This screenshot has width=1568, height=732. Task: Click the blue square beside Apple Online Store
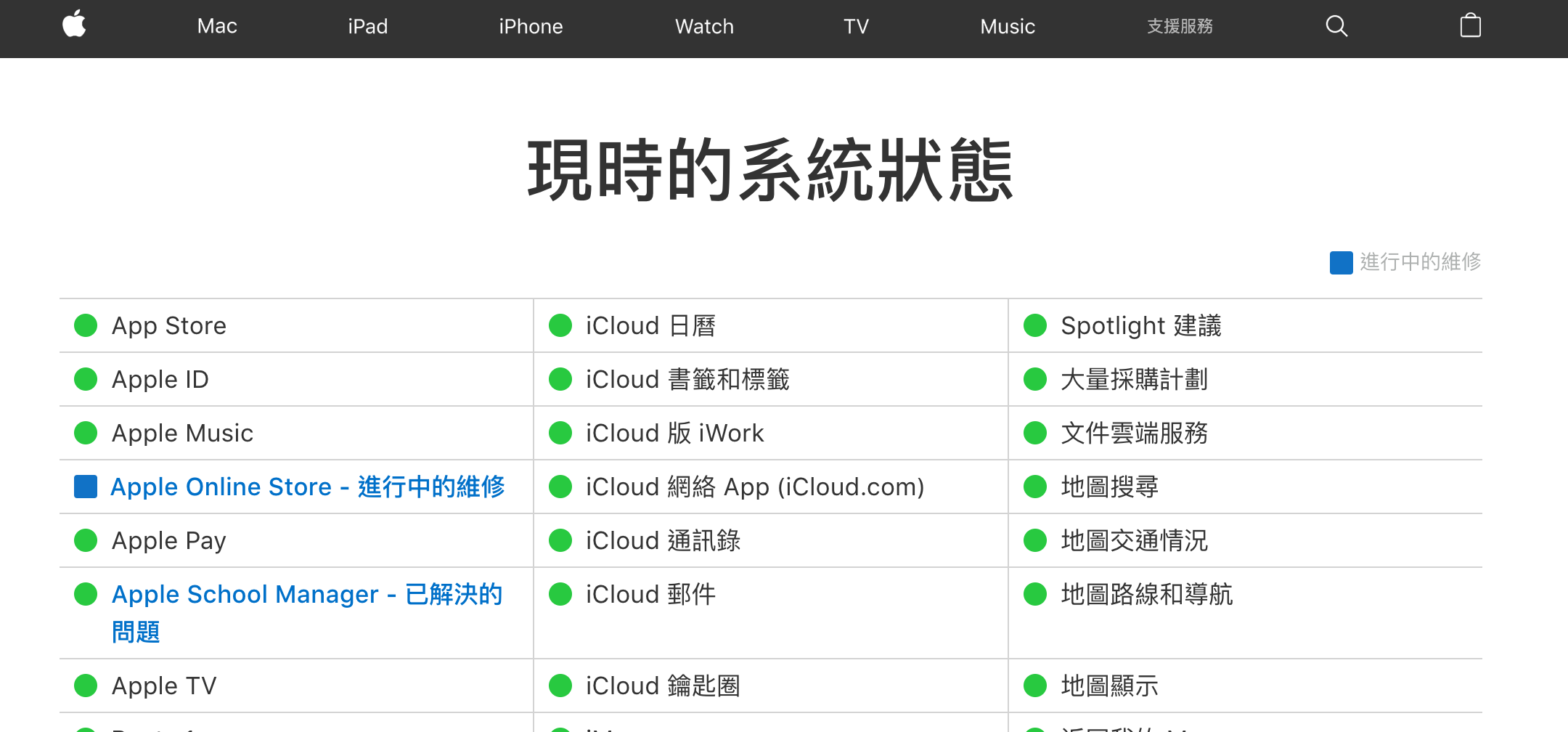pos(86,487)
